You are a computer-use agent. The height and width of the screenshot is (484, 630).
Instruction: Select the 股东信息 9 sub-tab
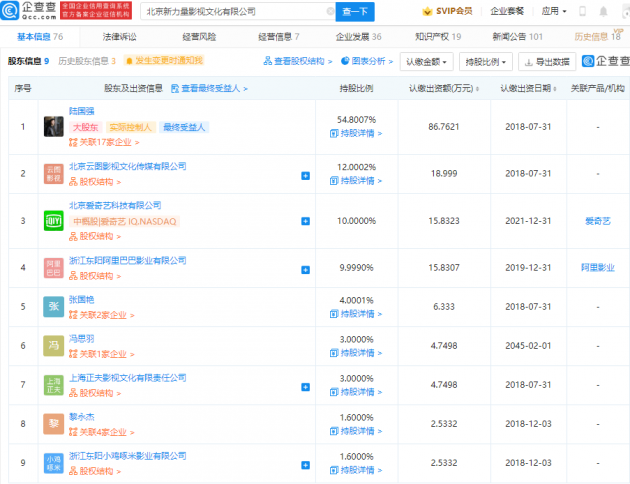tap(28, 61)
